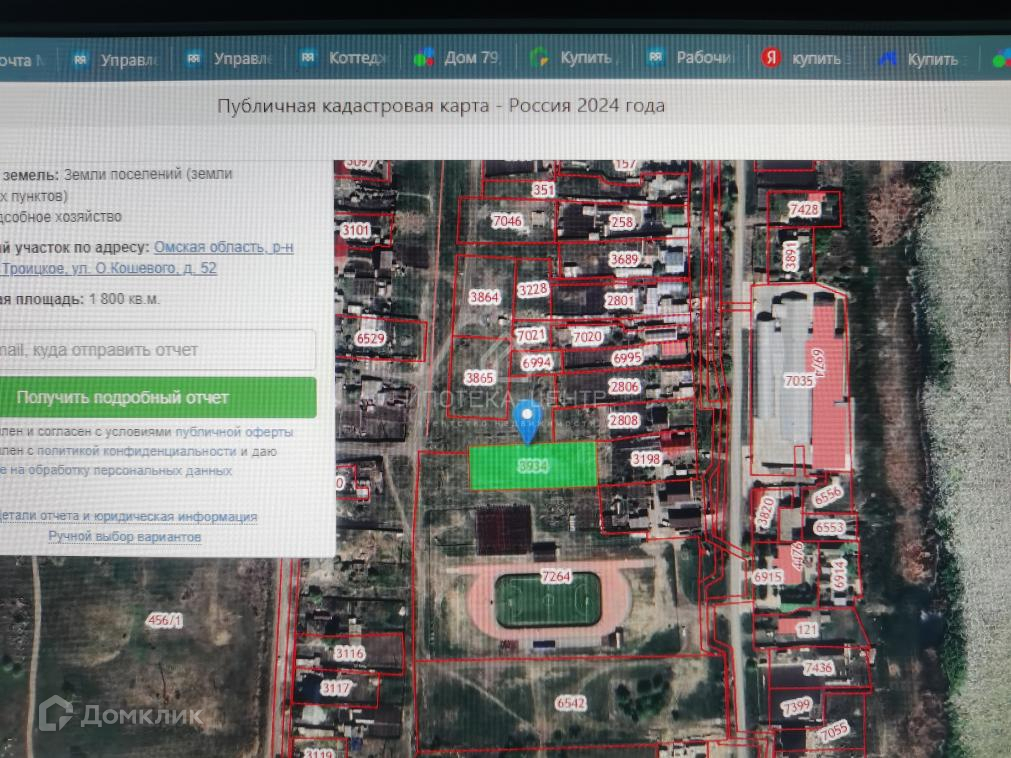Select the 'Рабочи' browser tab
The height and width of the screenshot is (758, 1011).
pos(691,57)
